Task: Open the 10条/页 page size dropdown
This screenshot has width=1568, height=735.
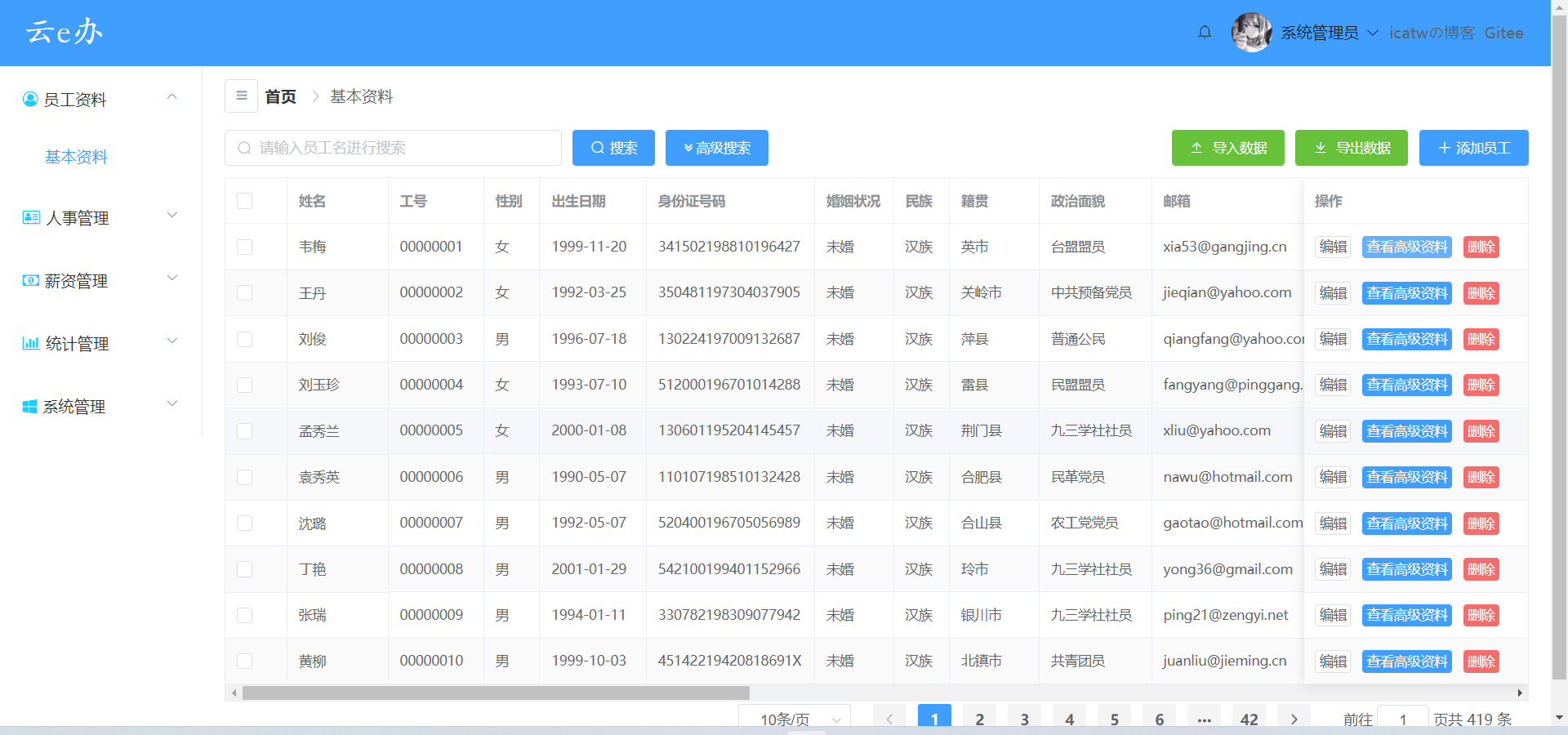Action: [x=795, y=717]
